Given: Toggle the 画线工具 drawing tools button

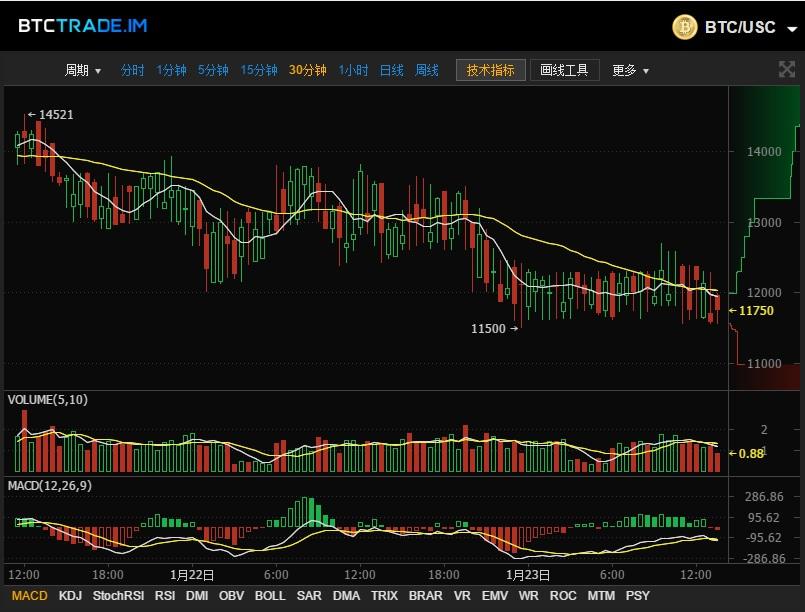Looking at the screenshot, I should (564, 70).
